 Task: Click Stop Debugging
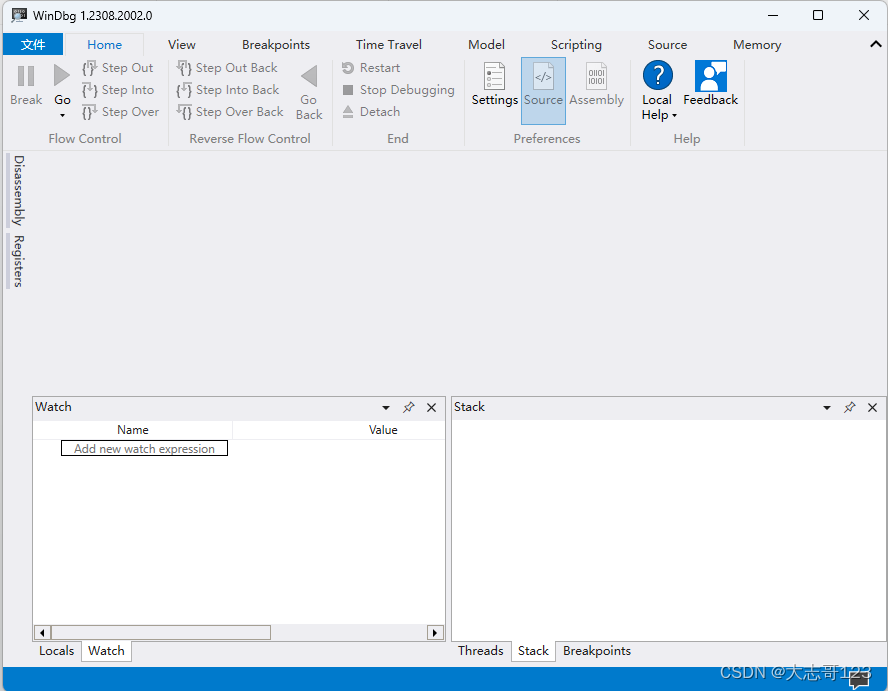pos(398,90)
